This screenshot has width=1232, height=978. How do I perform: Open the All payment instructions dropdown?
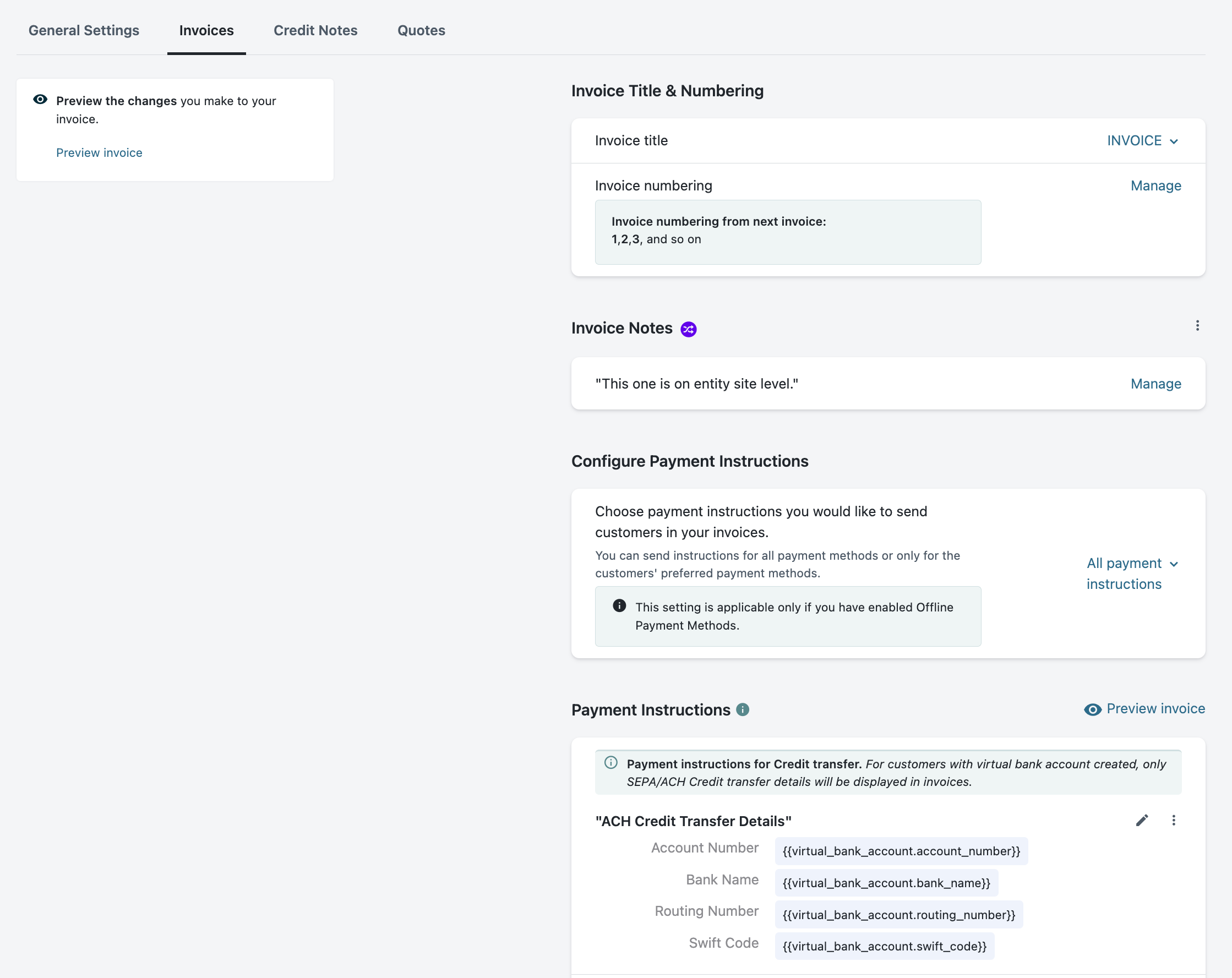(1124, 573)
